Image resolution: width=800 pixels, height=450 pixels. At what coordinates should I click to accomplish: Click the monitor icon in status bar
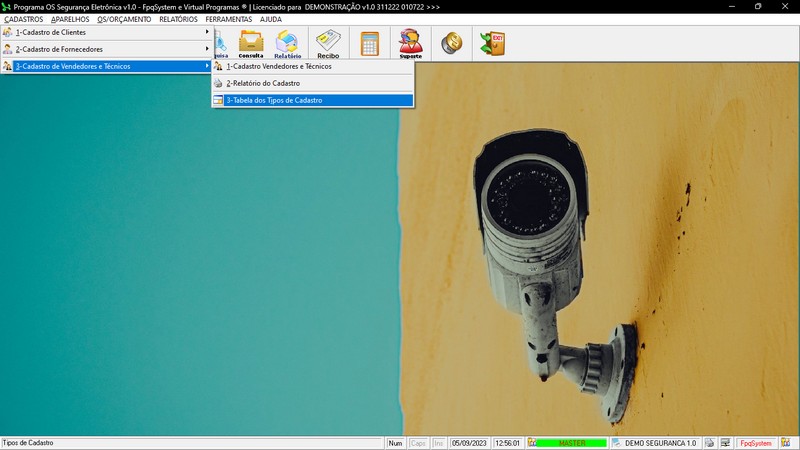(724, 443)
